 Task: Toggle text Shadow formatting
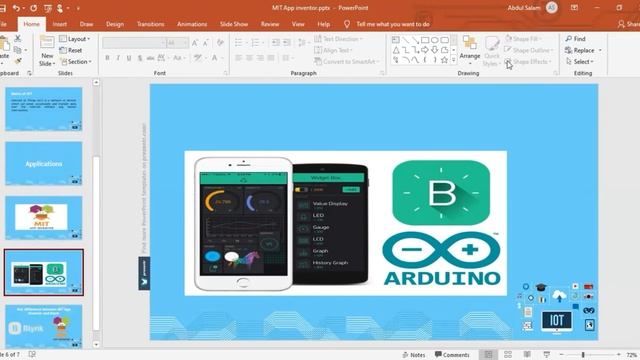(x=140, y=58)
